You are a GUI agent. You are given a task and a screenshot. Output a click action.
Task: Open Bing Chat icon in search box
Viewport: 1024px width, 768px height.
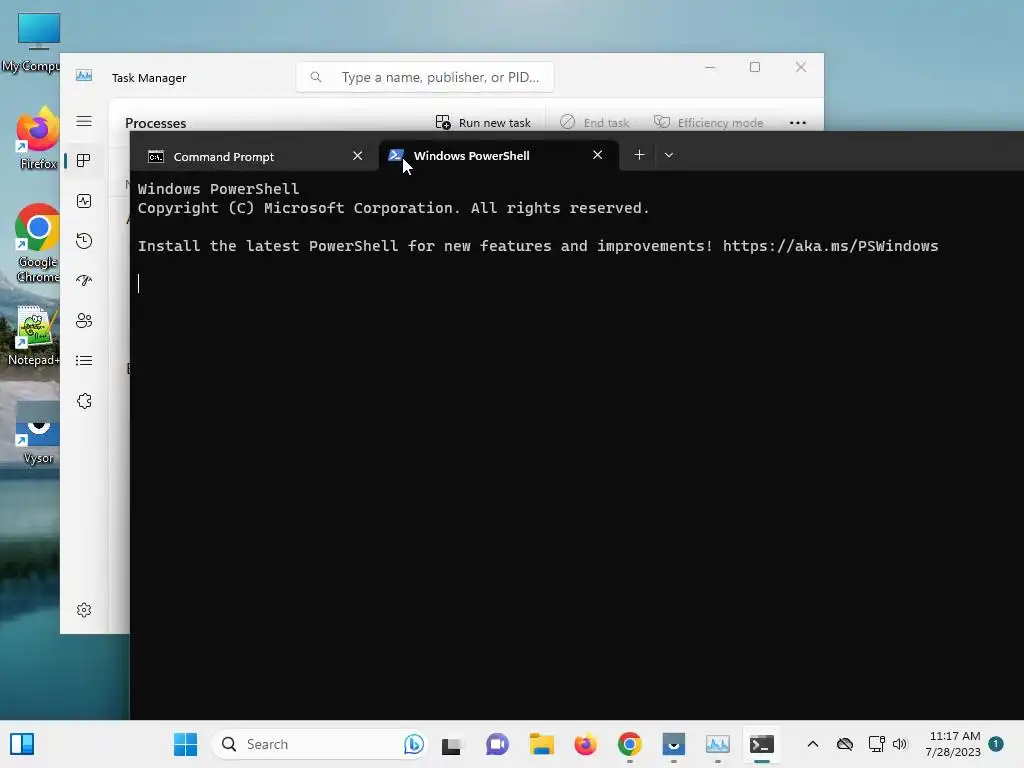point(413,744)
